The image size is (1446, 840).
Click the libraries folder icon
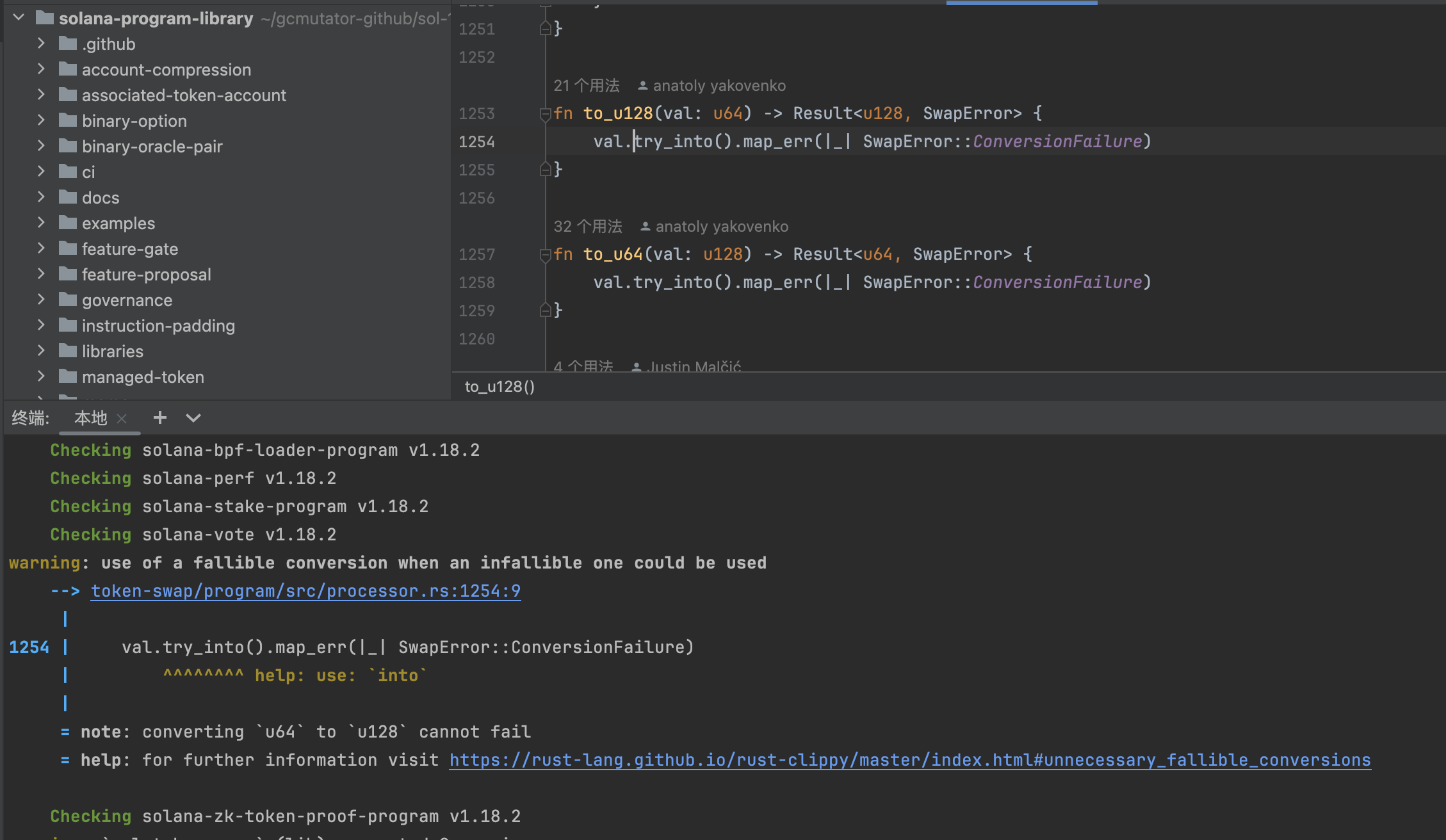(68, 351)
